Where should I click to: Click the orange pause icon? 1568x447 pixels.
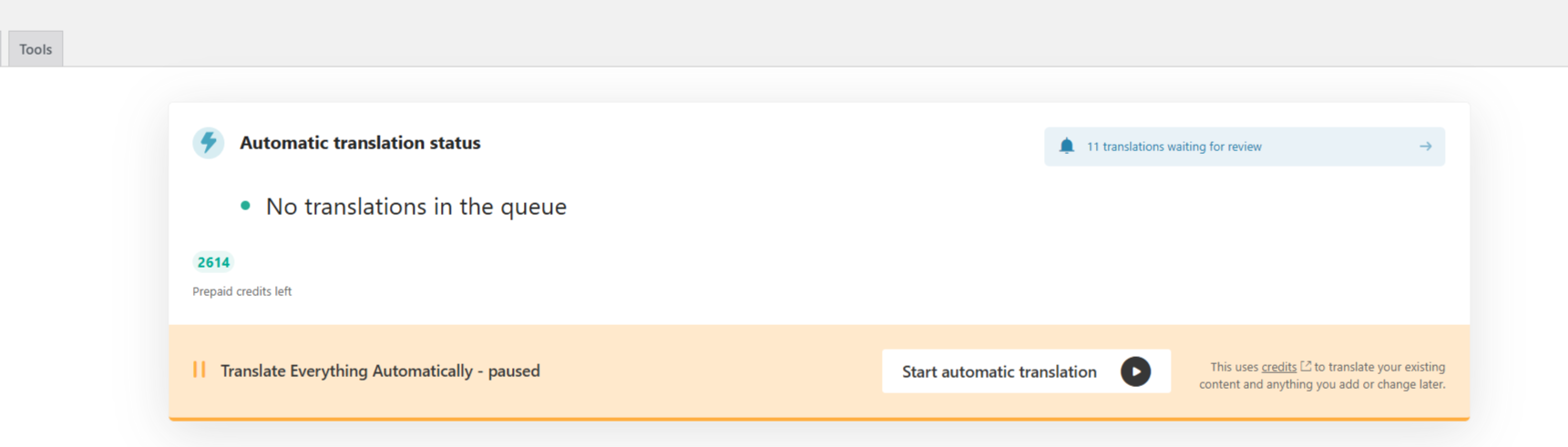click(200, 370)
